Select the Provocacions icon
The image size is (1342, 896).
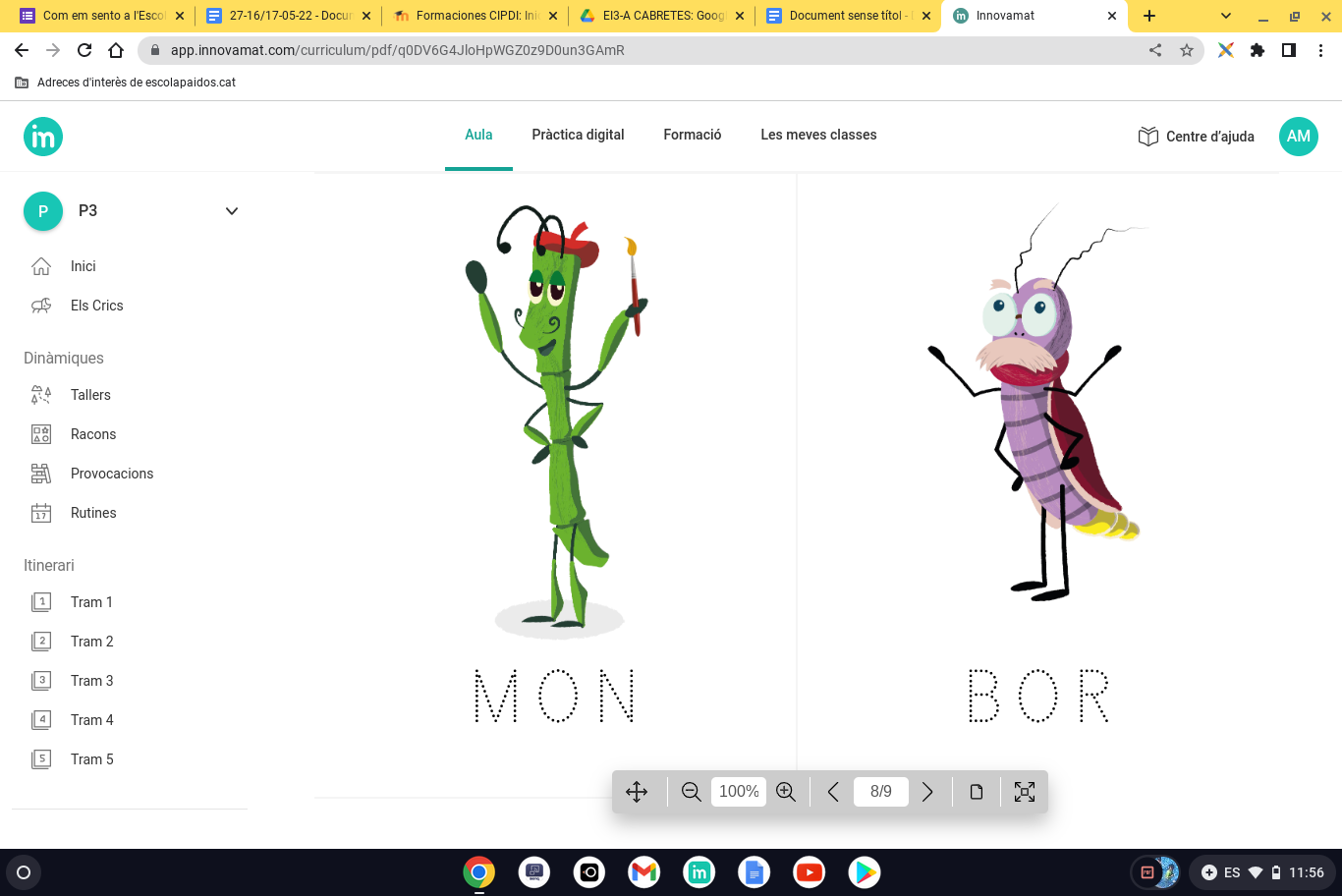(41, 474)
